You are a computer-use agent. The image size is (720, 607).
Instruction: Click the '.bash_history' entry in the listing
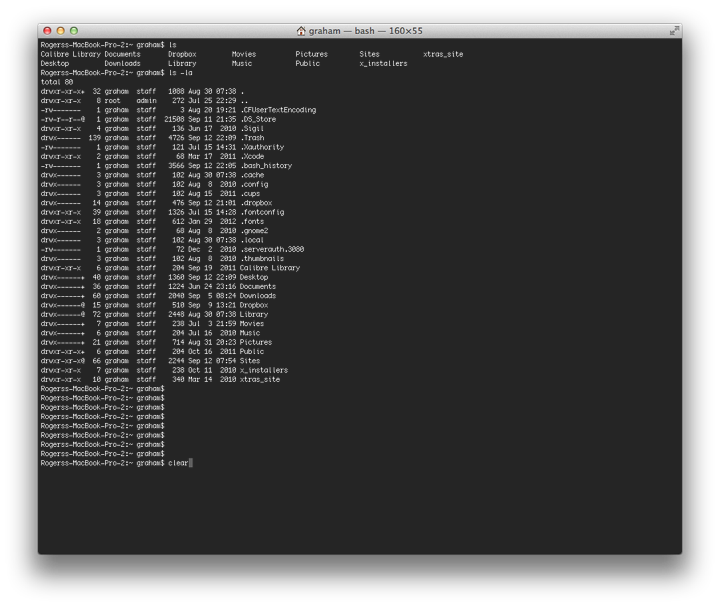point(266,166)
